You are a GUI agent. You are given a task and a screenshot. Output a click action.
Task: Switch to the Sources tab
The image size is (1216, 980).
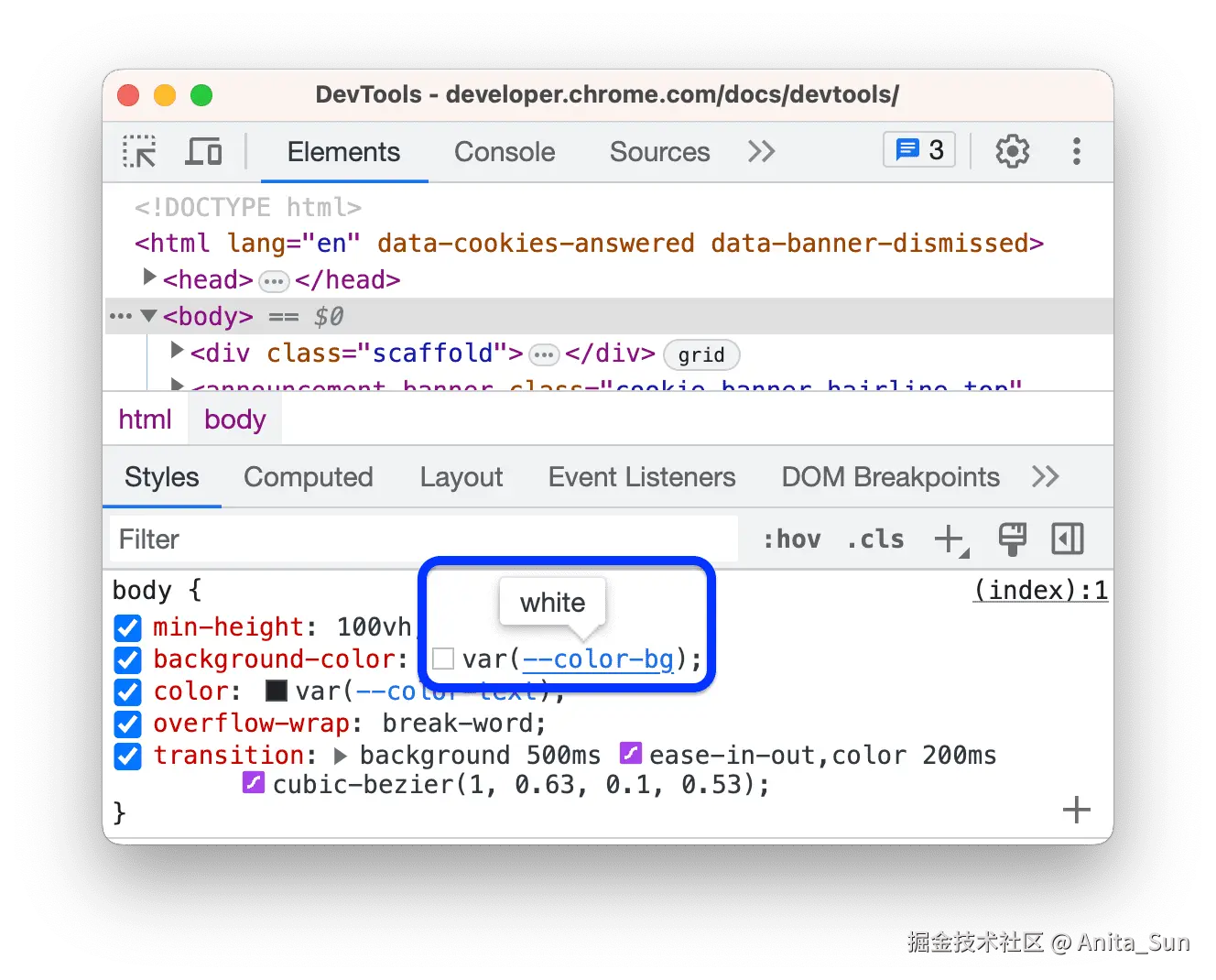point(659,152)
